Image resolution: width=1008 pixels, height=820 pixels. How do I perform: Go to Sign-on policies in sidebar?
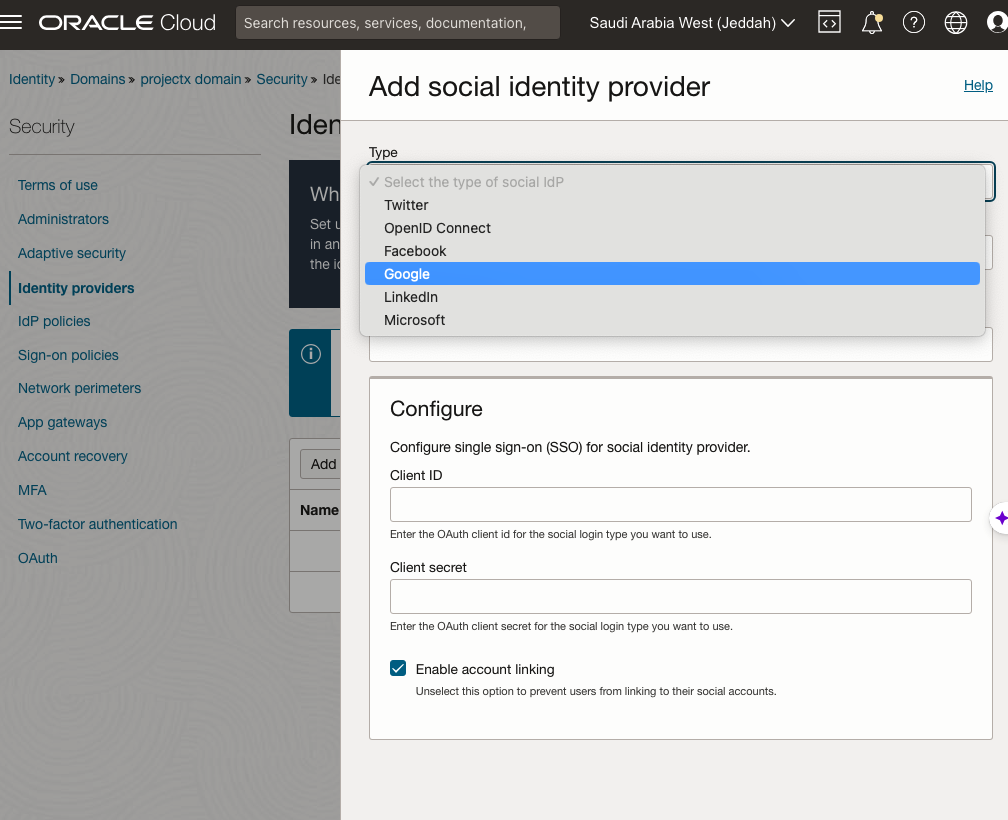pos(68,355)
